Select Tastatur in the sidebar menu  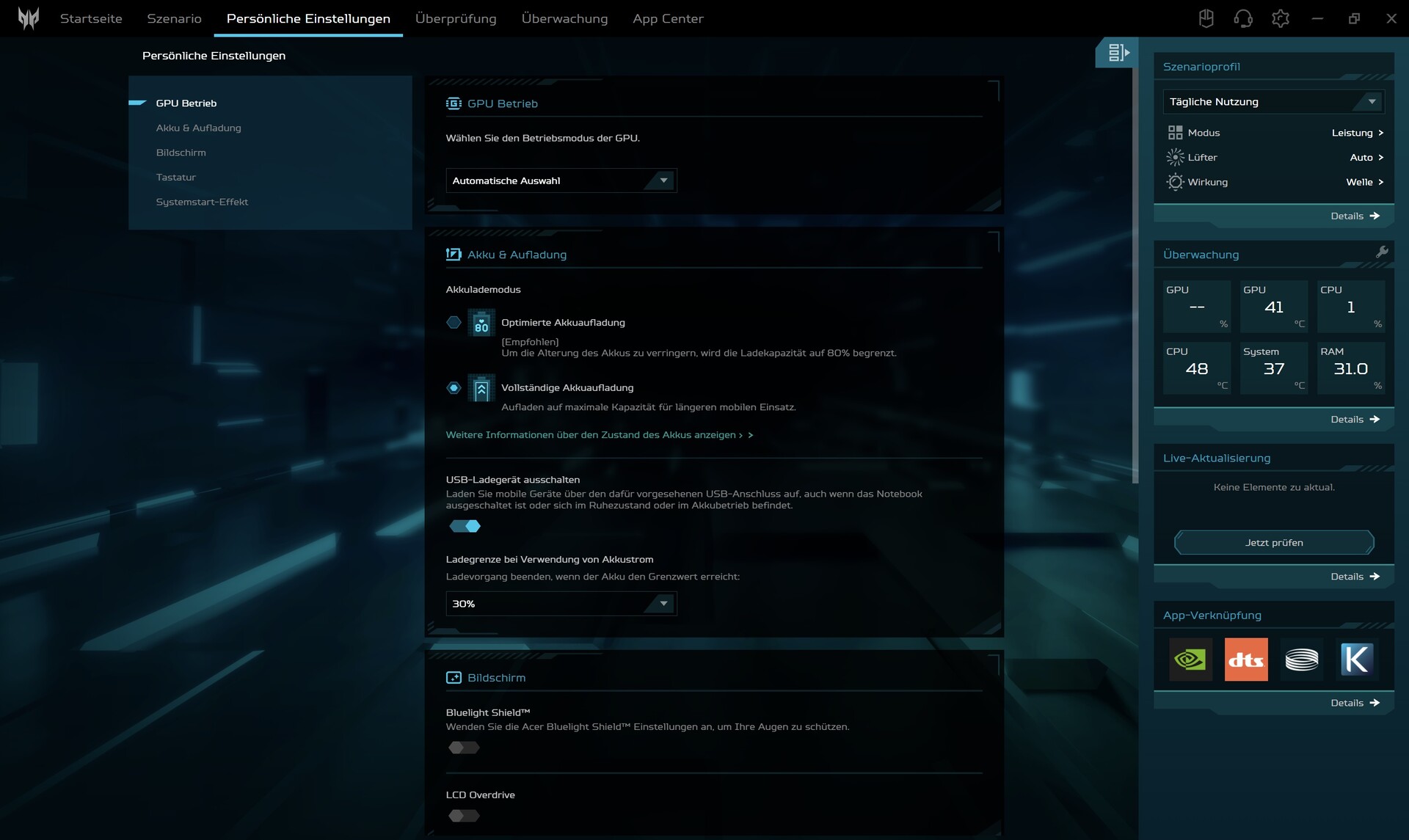176,178
